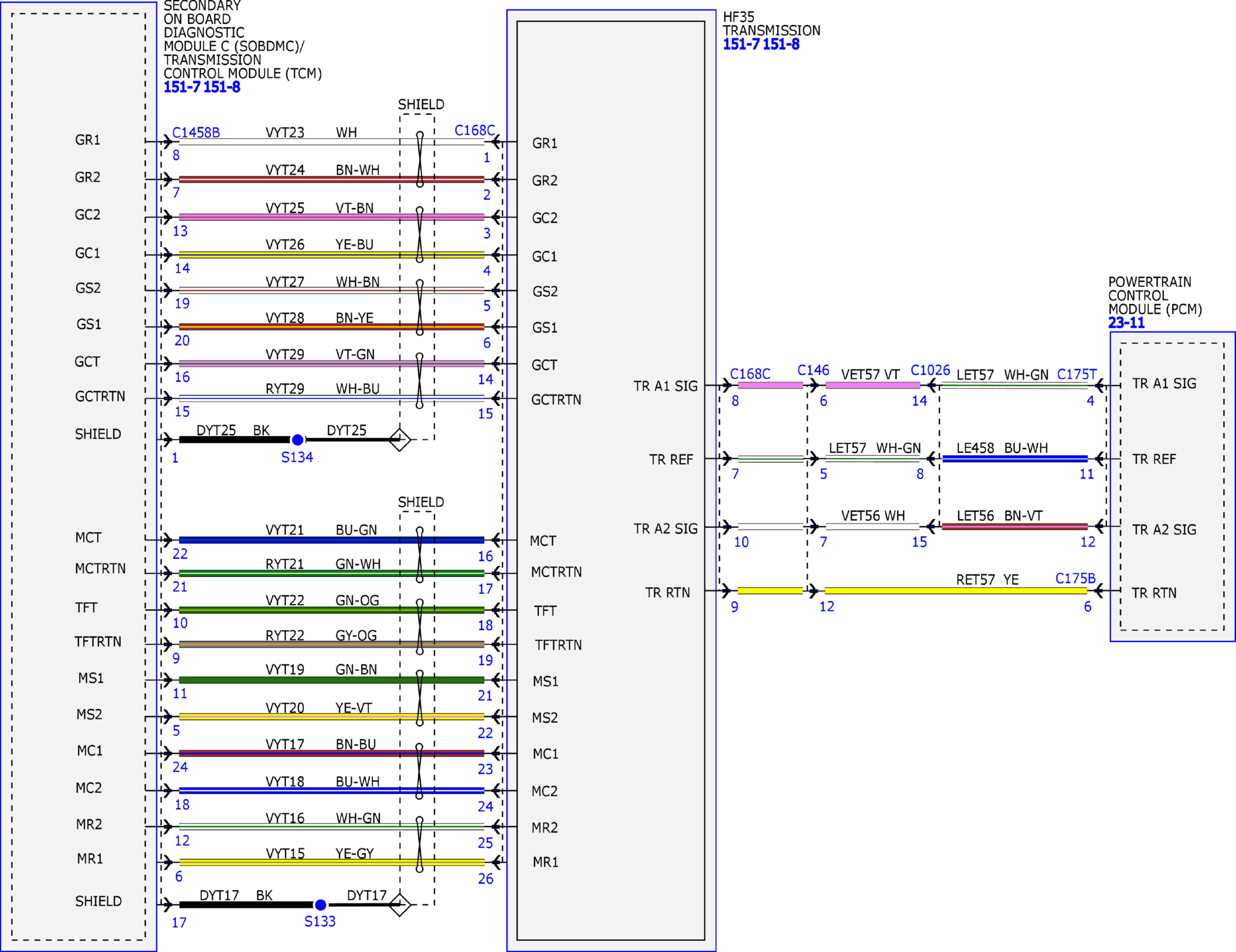Click the DYT17 shield diamond symbol
The width and height of the screenshot is (1236, 952).
400,904
